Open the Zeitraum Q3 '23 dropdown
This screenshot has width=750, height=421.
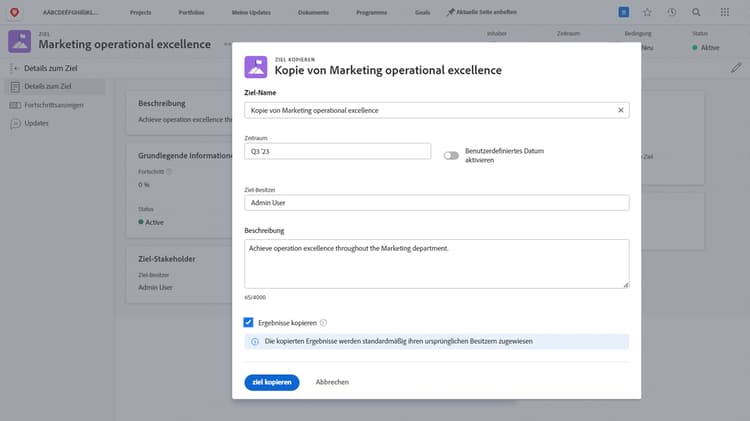point(337,152)
